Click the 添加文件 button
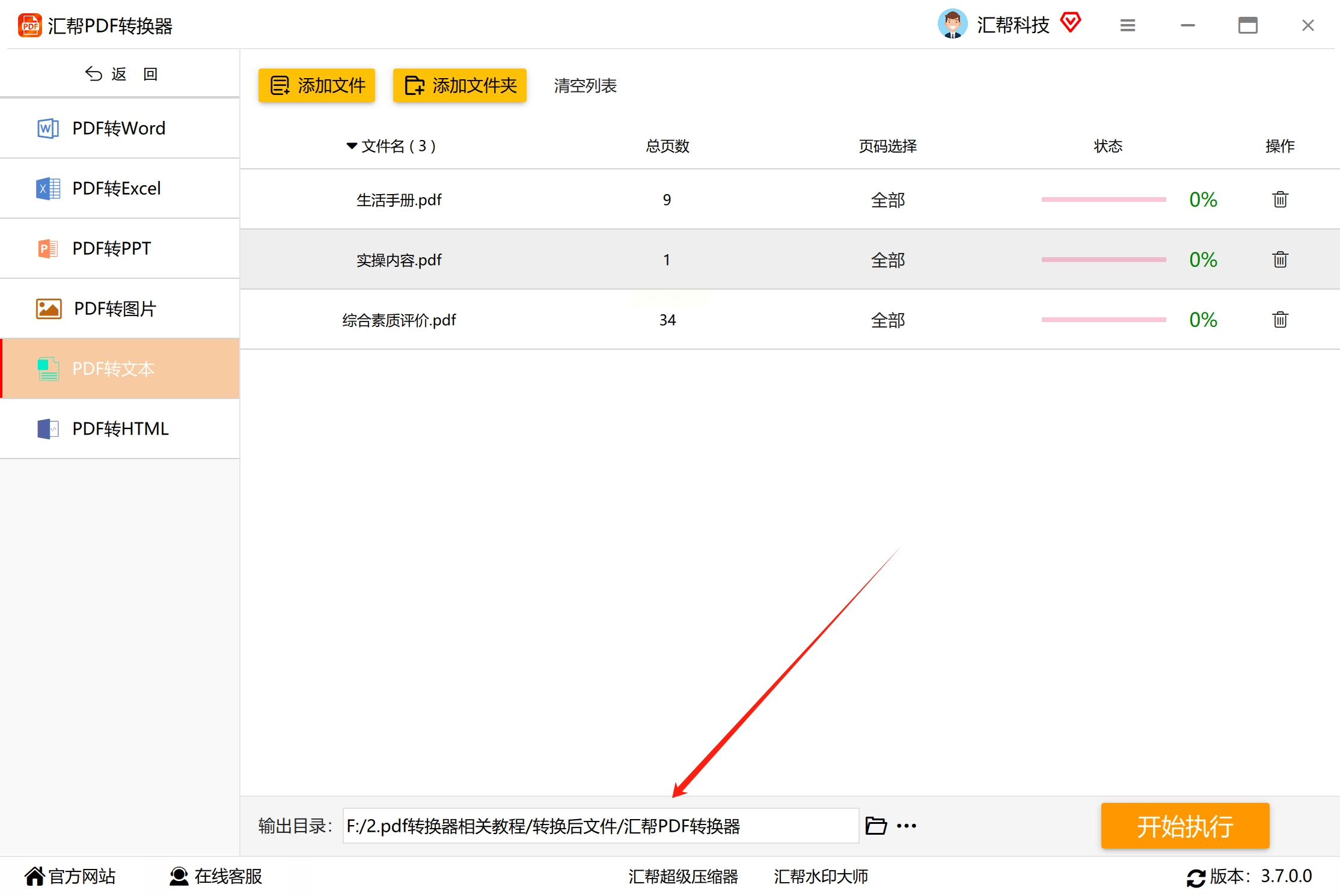Image resolution: width=1340 pixels, height=896 pixels. coord(317,85)
